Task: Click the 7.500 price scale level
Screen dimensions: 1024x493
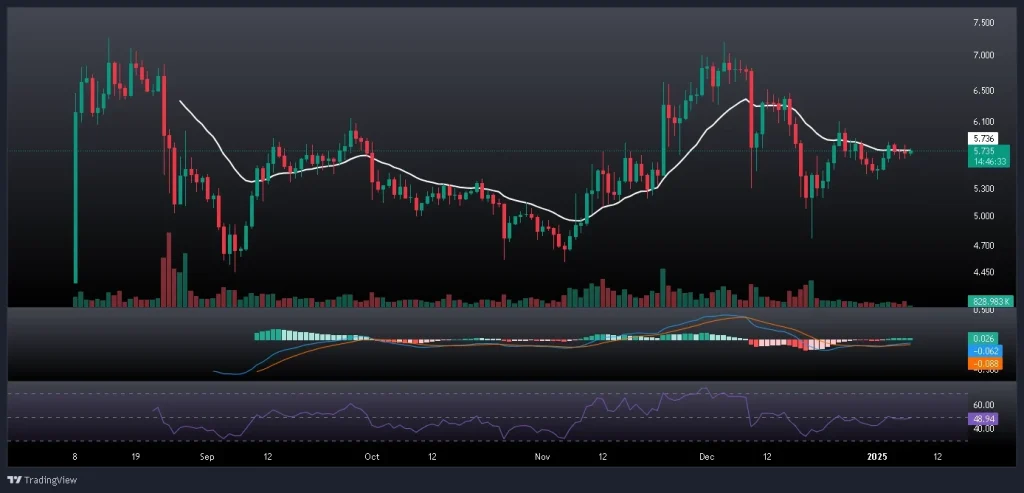Action: coord(983,22)
